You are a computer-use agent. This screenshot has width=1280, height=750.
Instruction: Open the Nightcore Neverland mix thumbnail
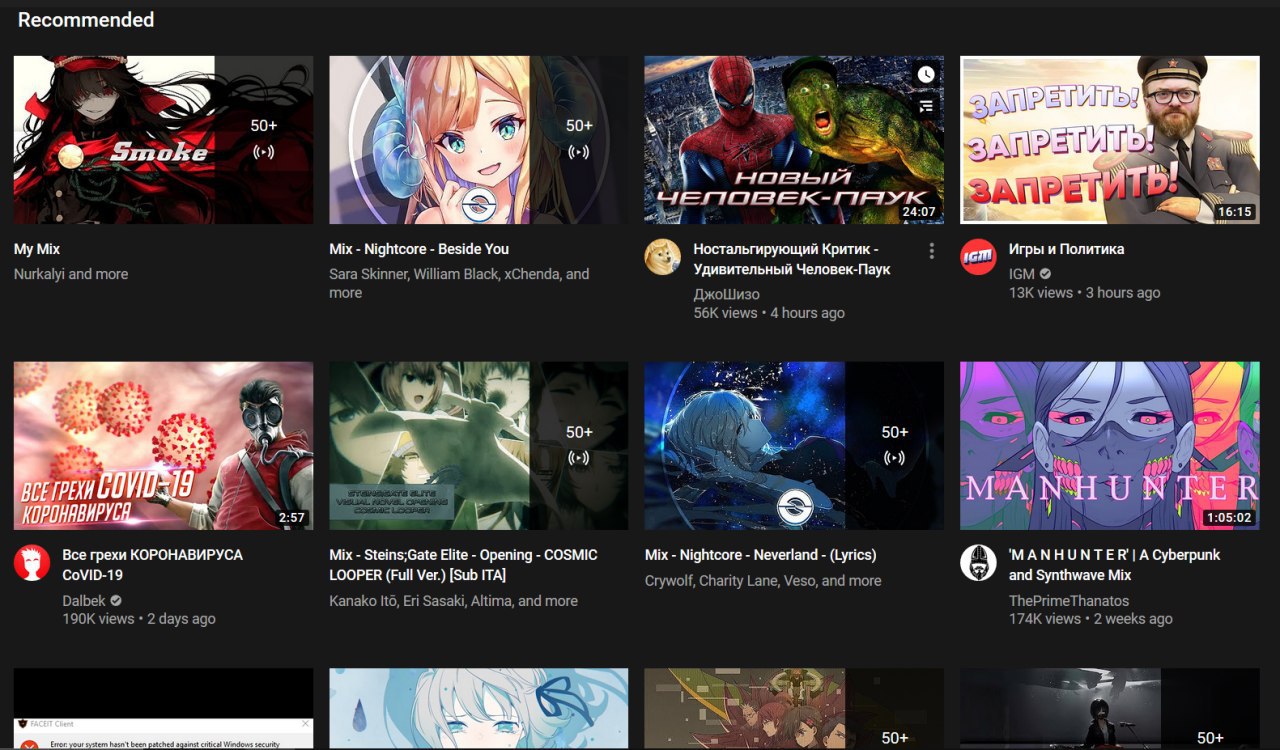pos(794,446)
